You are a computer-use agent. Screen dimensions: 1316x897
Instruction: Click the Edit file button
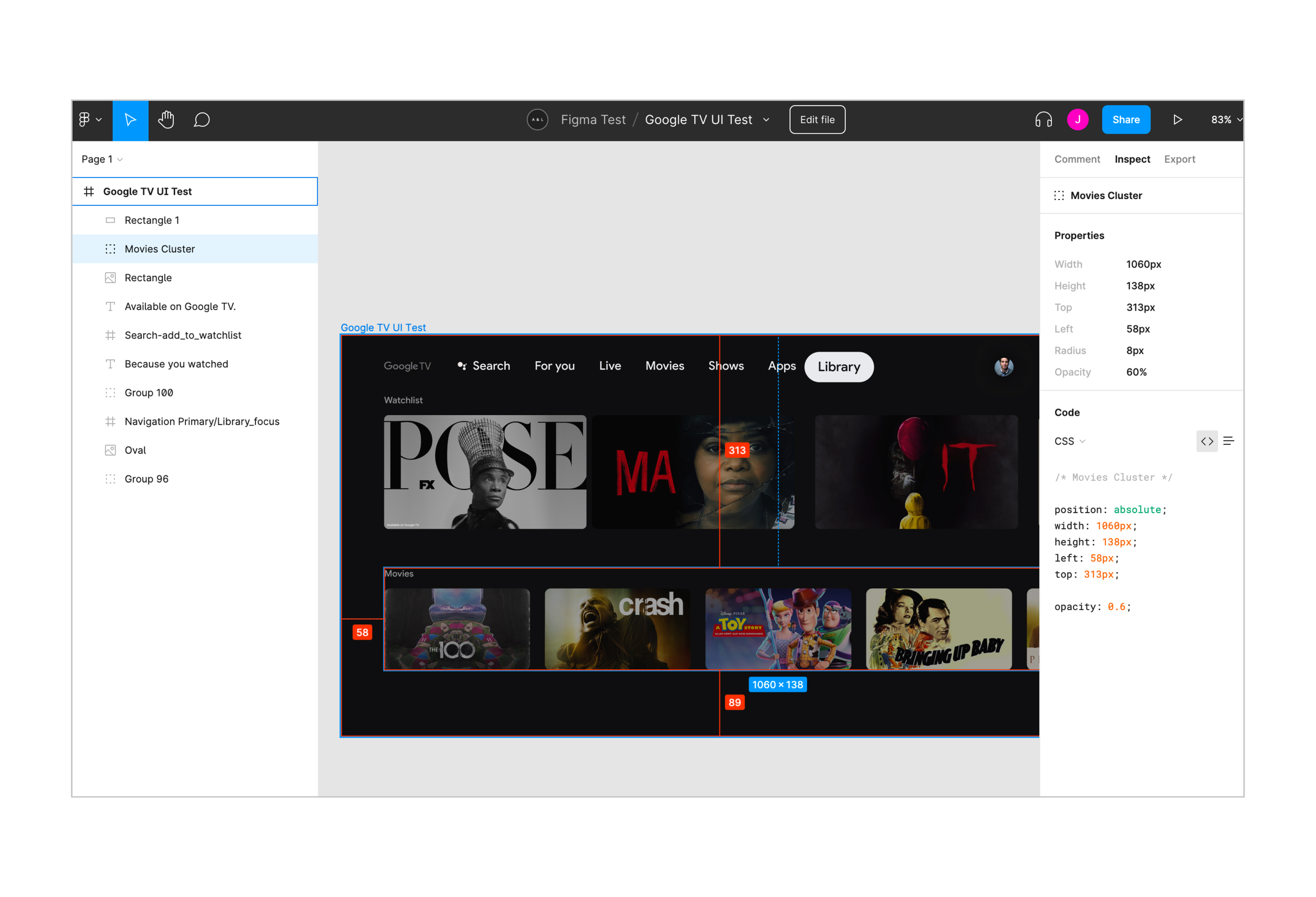[x=817, y=119]
